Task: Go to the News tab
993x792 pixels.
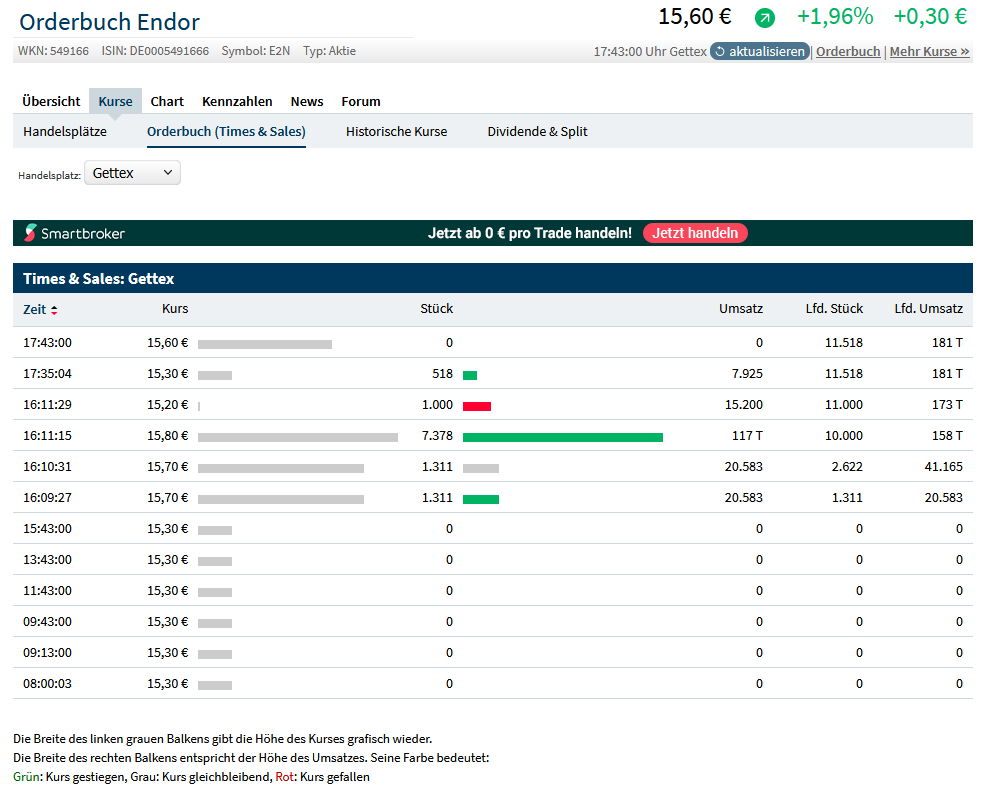Action: pos(307,101)
